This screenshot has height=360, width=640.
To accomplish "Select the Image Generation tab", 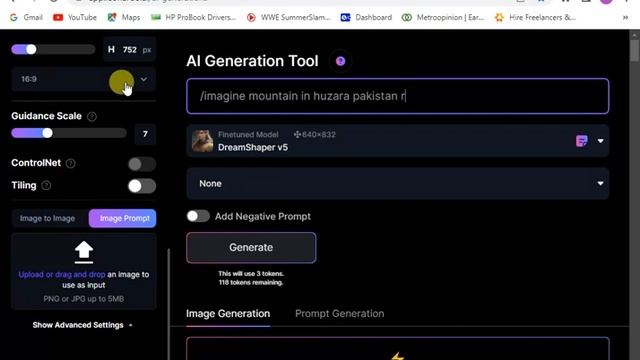I will 228,314.
